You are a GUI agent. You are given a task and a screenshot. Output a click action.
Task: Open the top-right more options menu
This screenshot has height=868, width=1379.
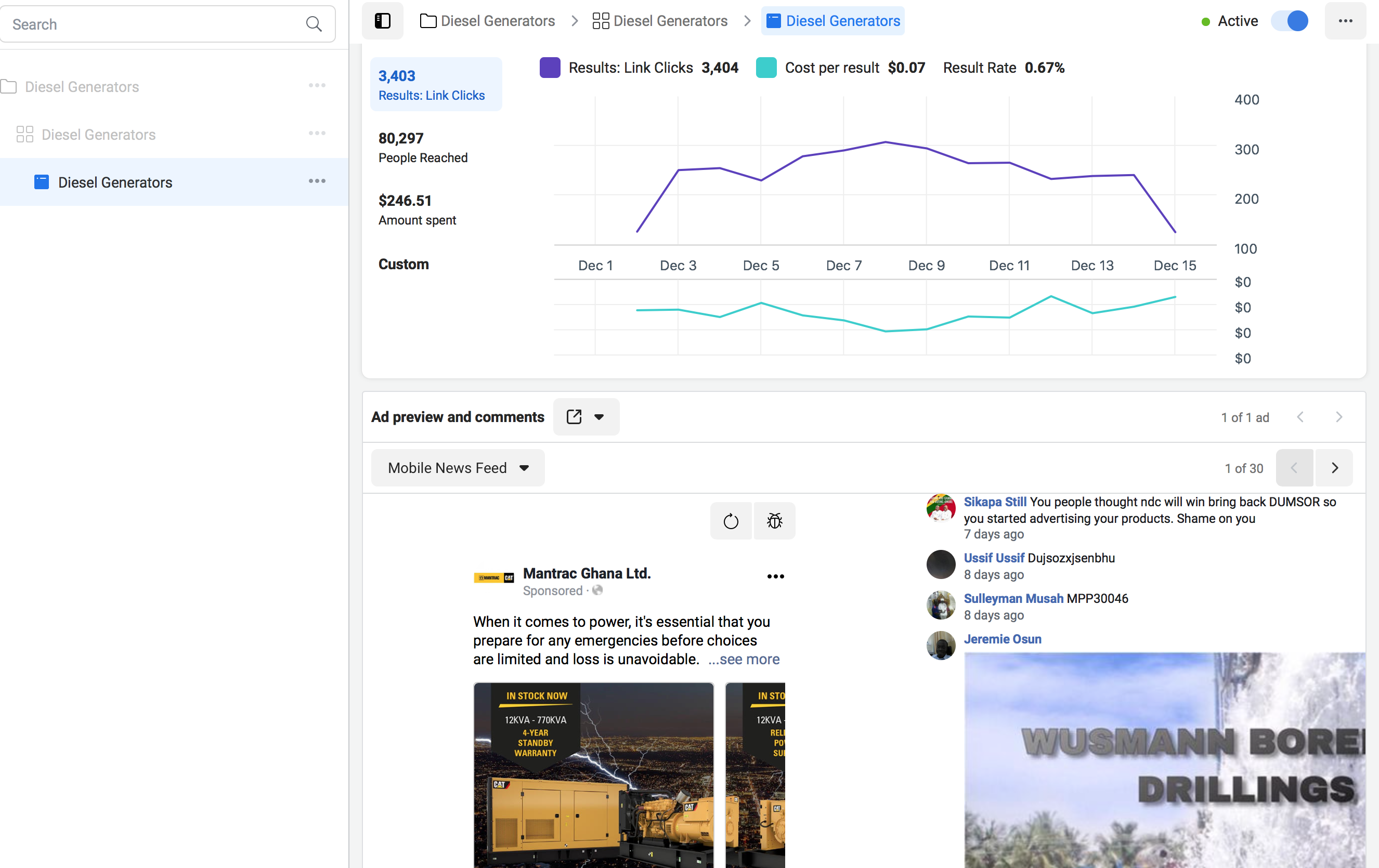[1345, 21]
